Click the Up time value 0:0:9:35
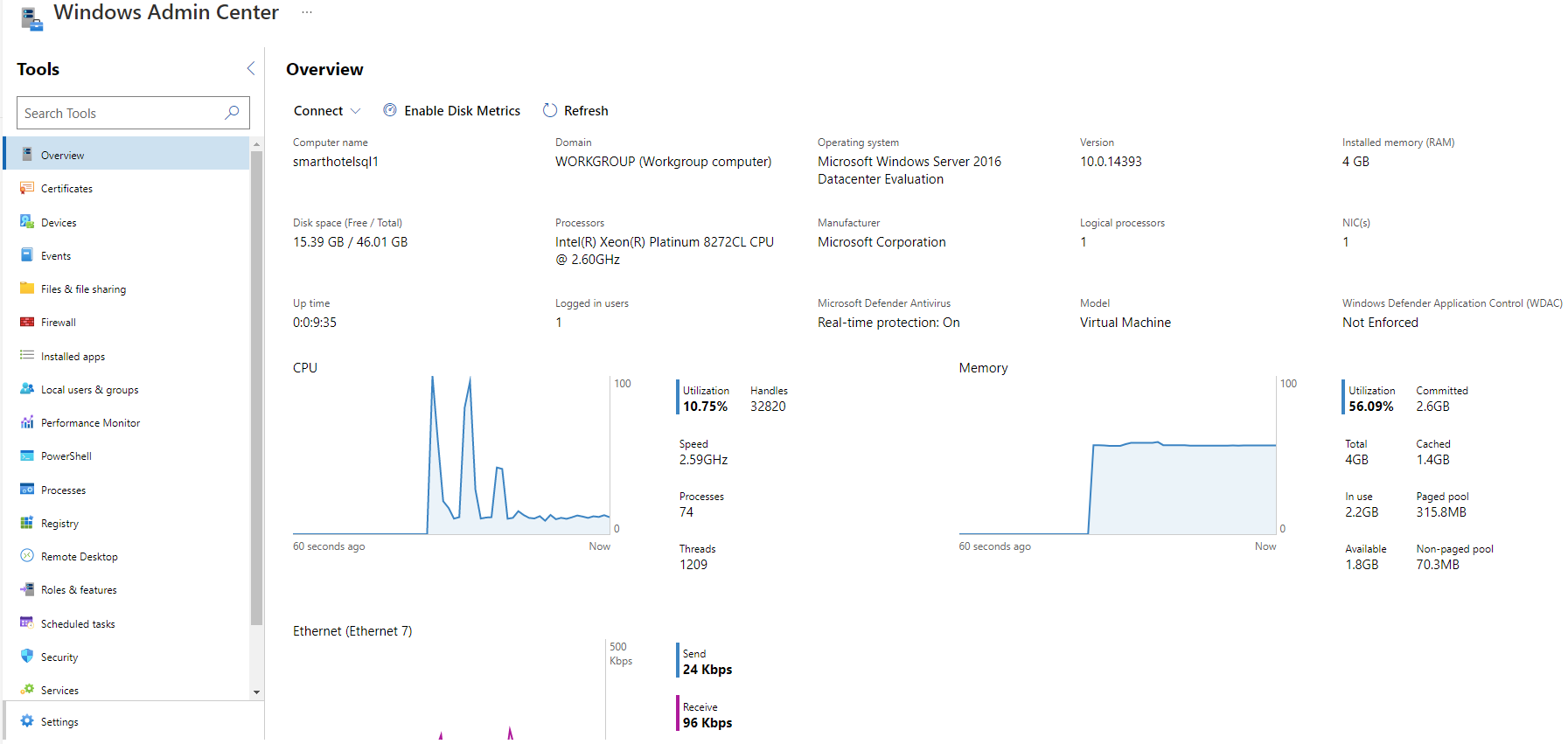Image resolution: width=1568 pixels, height=744 pixels. coord(315,323)
